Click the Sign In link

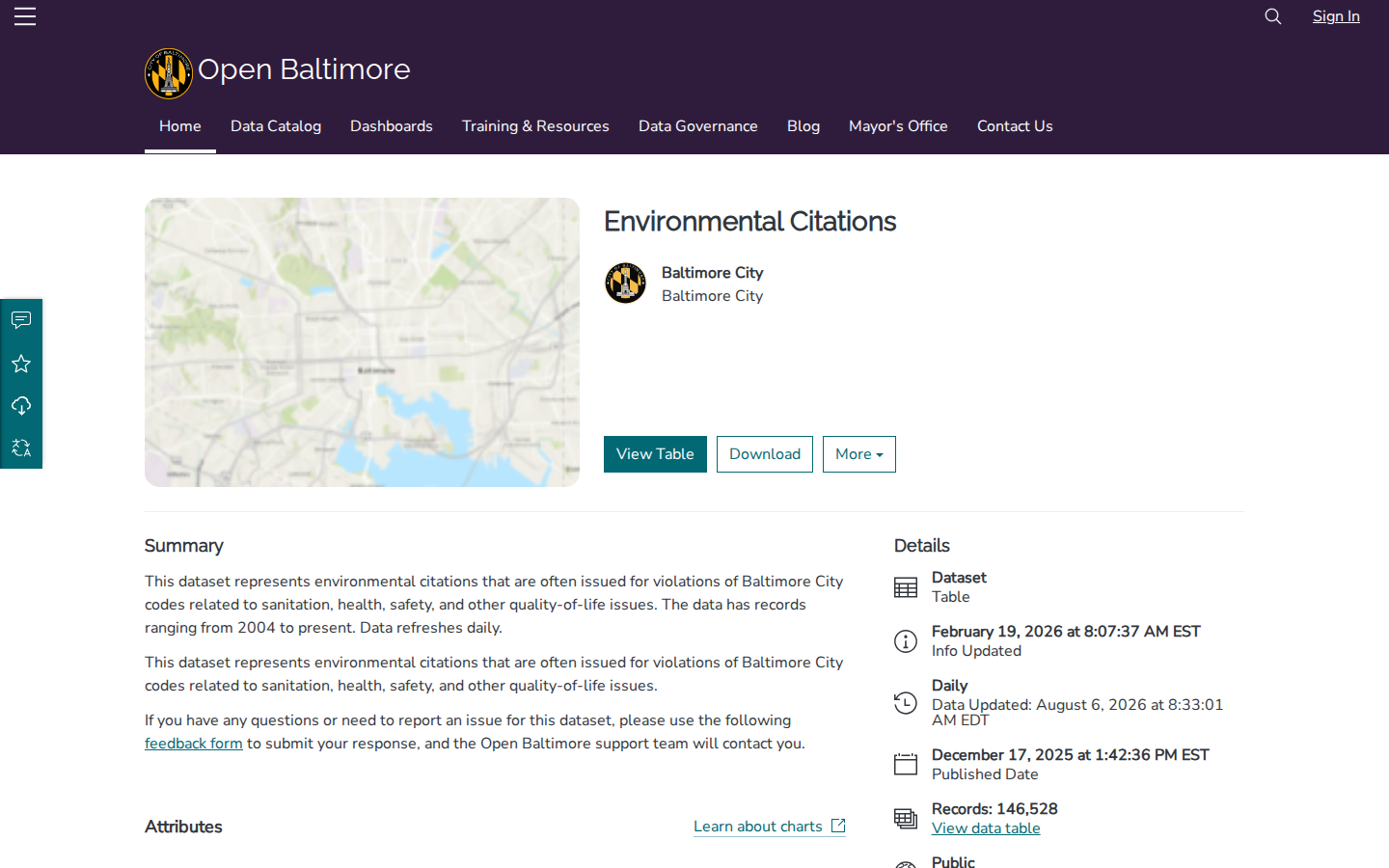tap(1336, 16)
